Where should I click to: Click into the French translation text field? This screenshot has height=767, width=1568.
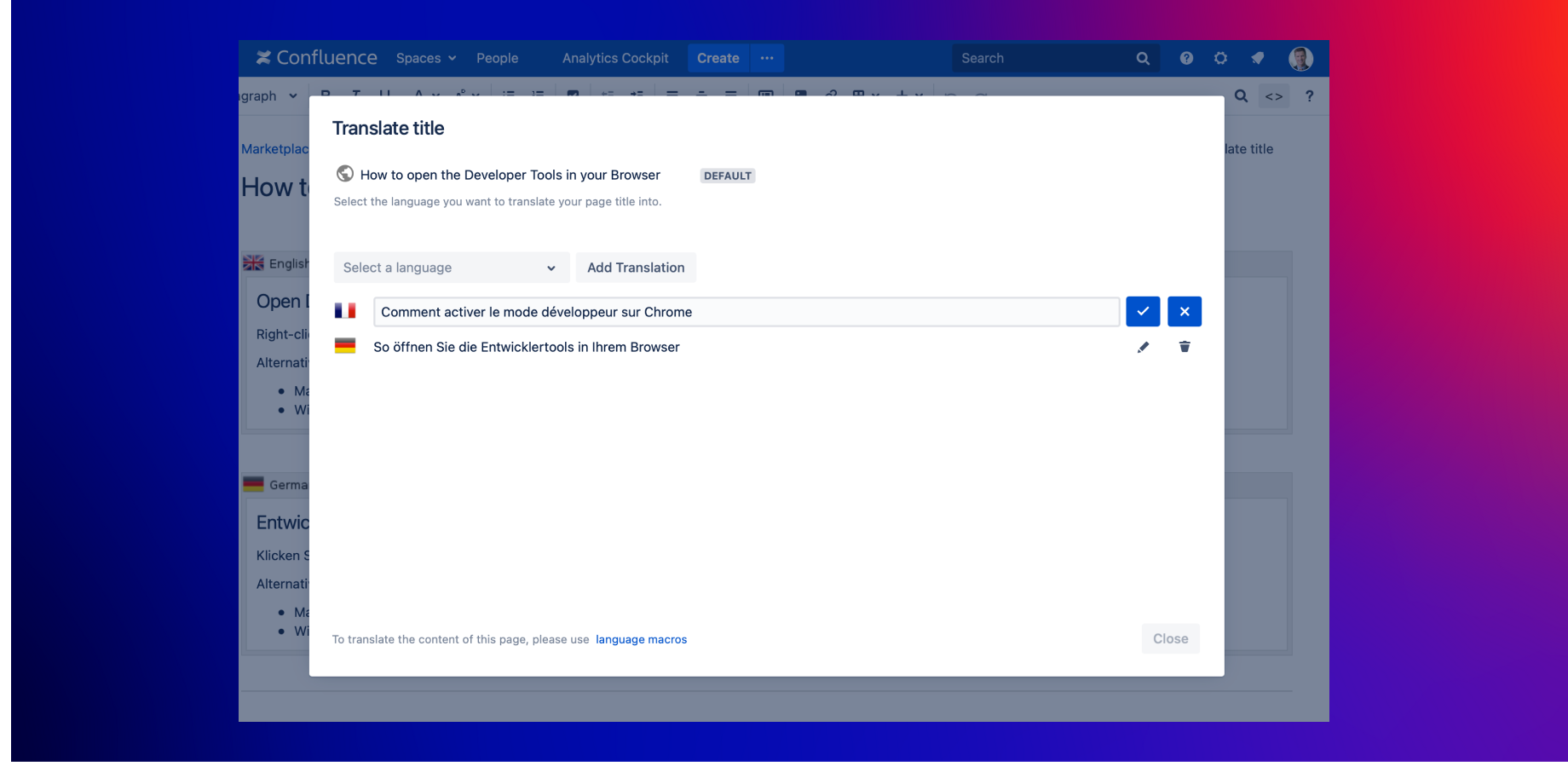pyautogui.click(x=747, y=312)
